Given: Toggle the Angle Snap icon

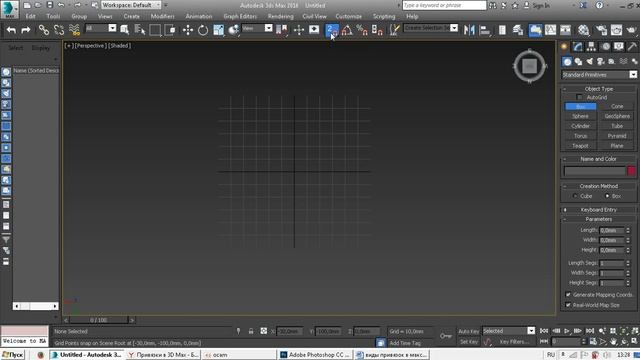Looking at the screenshot, I should [x=347, y=30].
